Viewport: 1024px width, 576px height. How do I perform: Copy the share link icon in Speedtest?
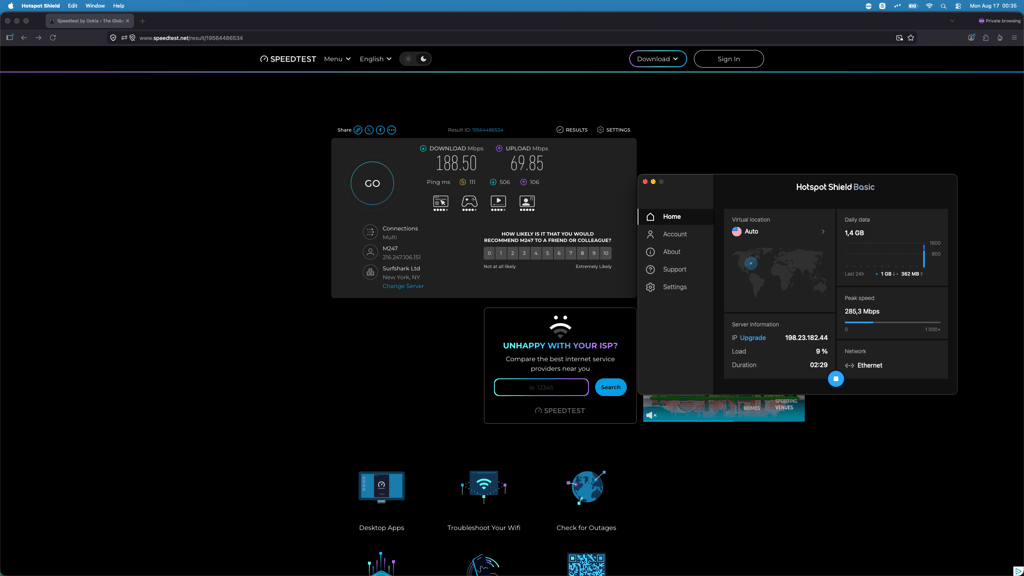(x=358, y=130)
